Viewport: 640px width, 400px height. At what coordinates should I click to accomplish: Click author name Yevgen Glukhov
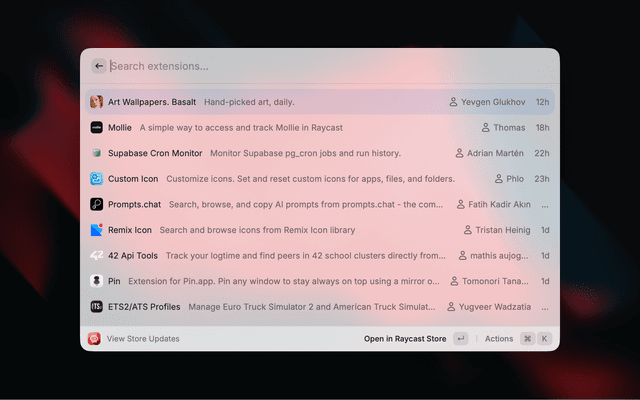tap(493, 102)
